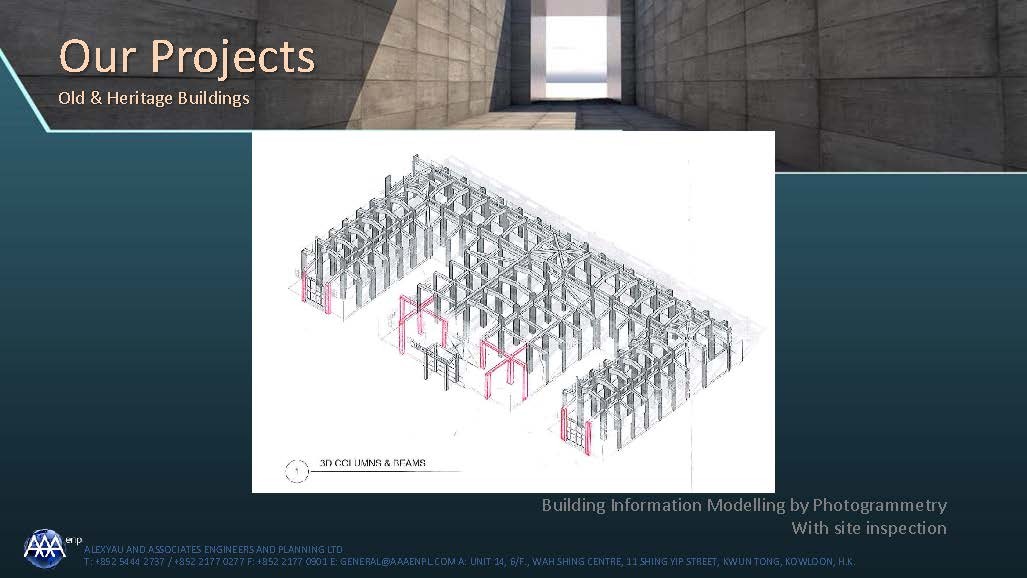Image resolution: width=1027 pixels, height=578 pixels.
Task: Click the "3D COLUMNS & BEAMS" drawing label
Action: point(372,463)
